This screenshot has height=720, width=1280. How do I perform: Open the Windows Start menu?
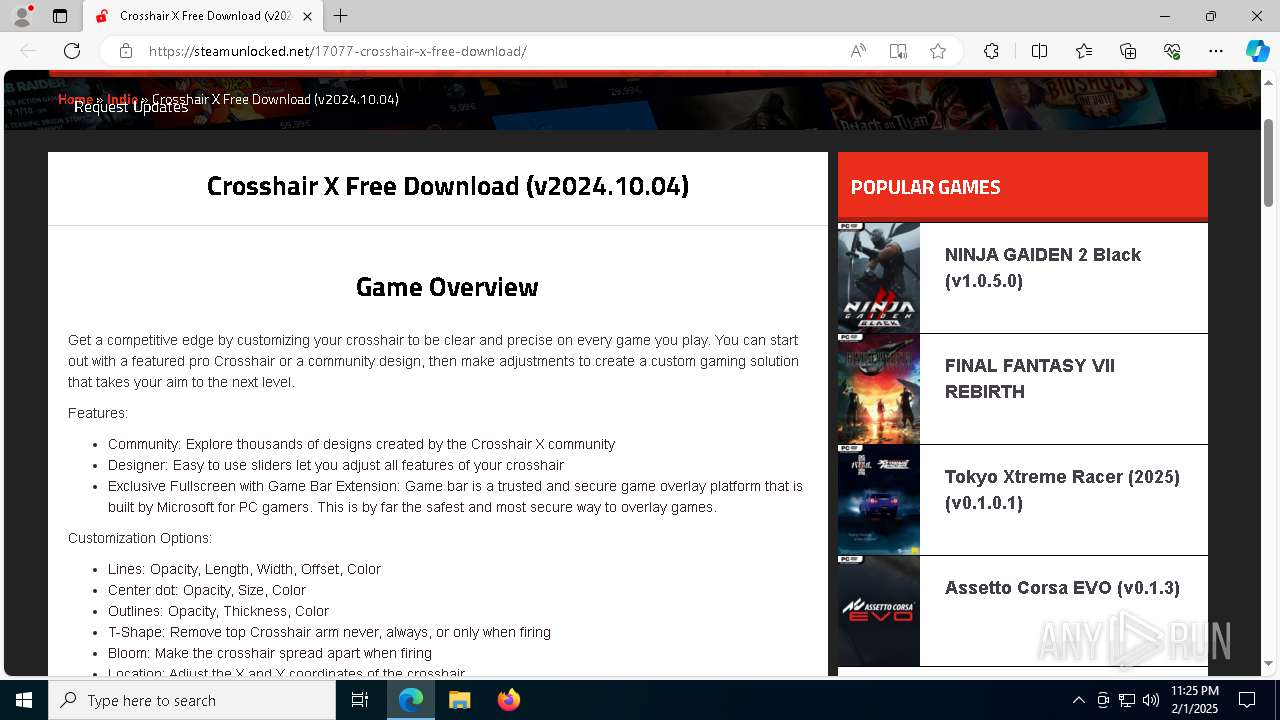[x=24, y=700]
